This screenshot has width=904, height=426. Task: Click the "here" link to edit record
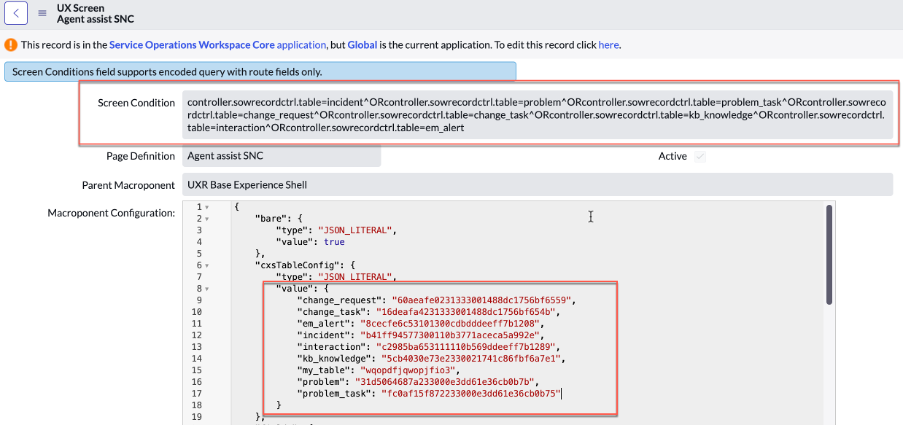point(608,44)
